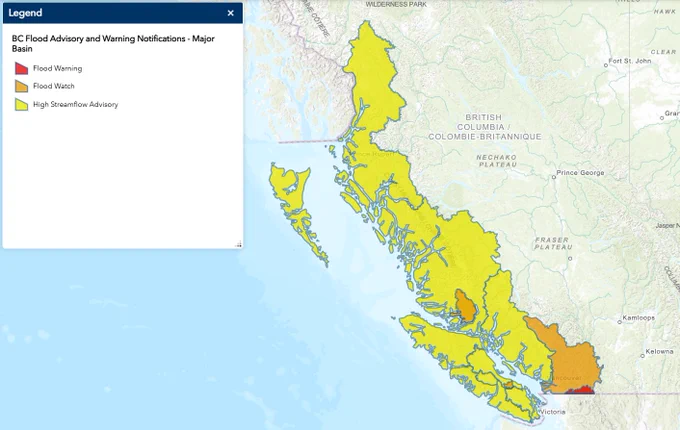Click the Jasper map label

(x=668, y=225)
